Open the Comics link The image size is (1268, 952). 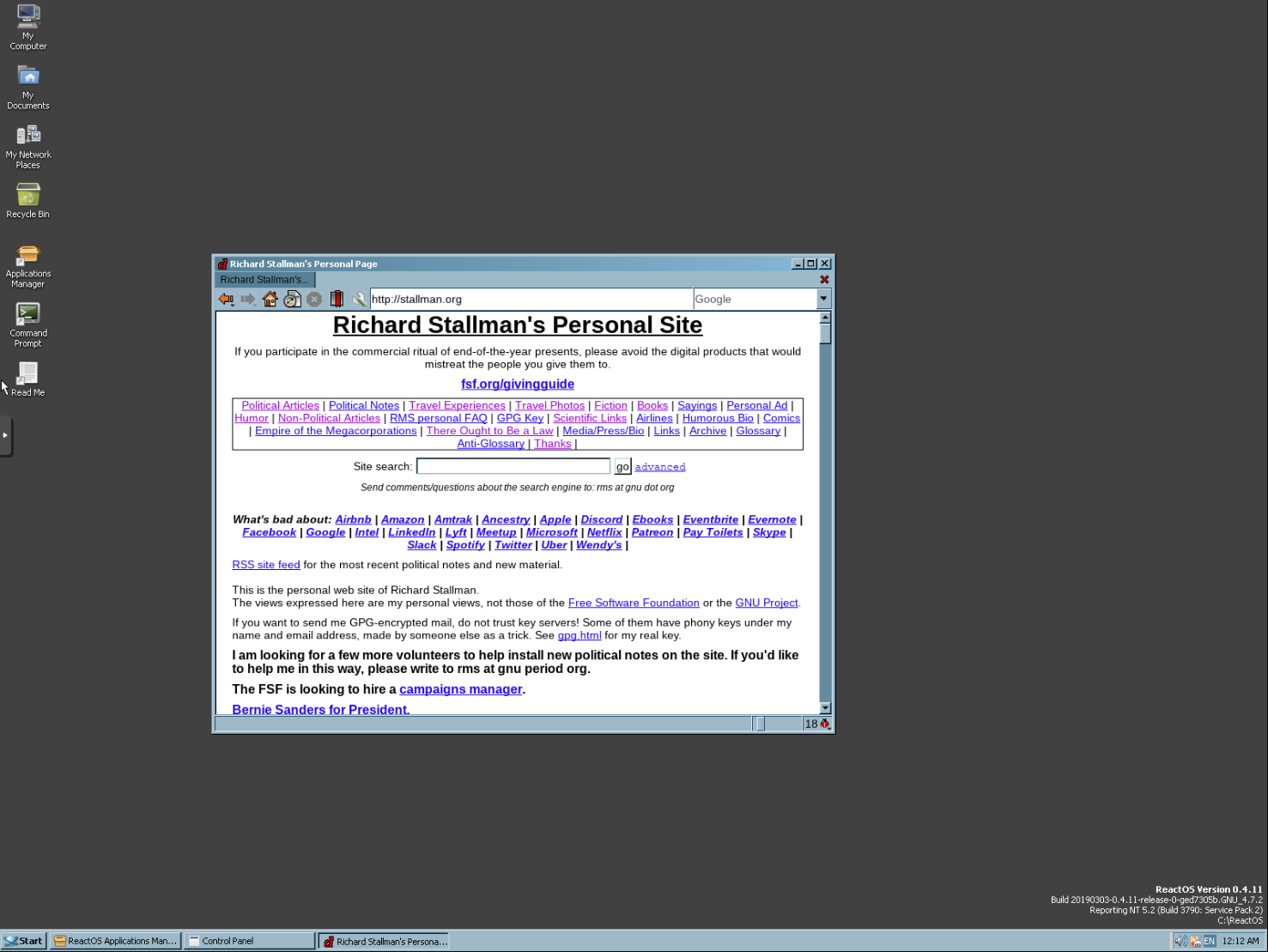point(781,418)
